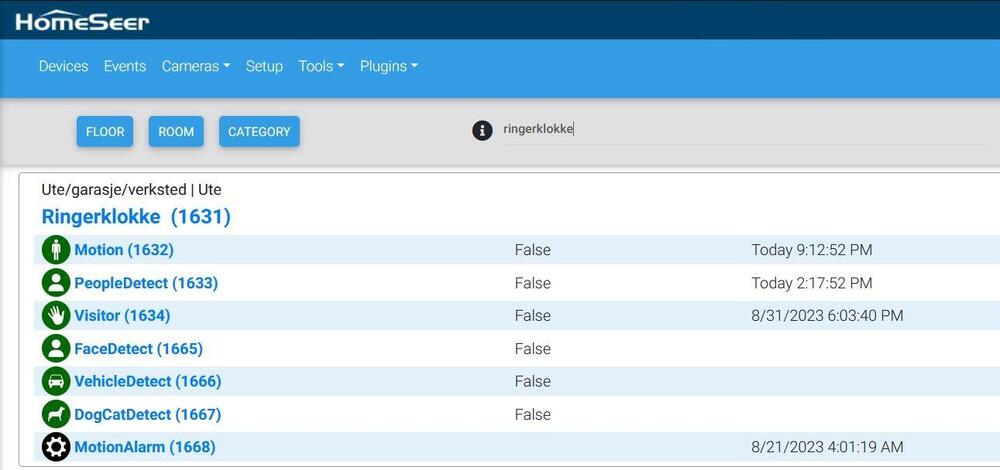Open the Tools dropdown menu

click(x=320, y=66)
